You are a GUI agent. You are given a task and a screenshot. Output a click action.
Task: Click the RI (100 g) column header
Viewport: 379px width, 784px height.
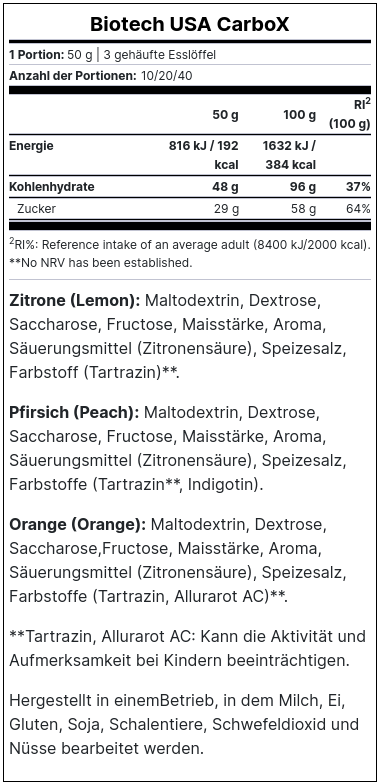click(x=350, y=114)
